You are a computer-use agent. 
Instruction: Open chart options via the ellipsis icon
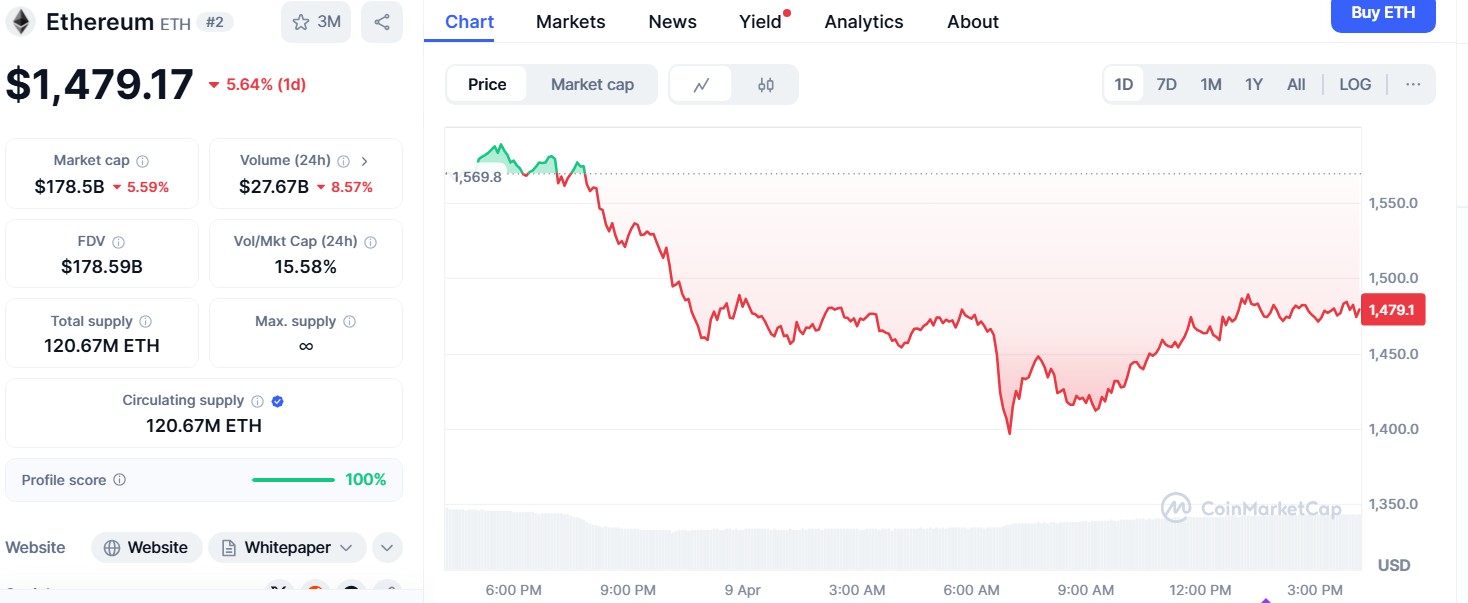click(x=1413, y=84)
